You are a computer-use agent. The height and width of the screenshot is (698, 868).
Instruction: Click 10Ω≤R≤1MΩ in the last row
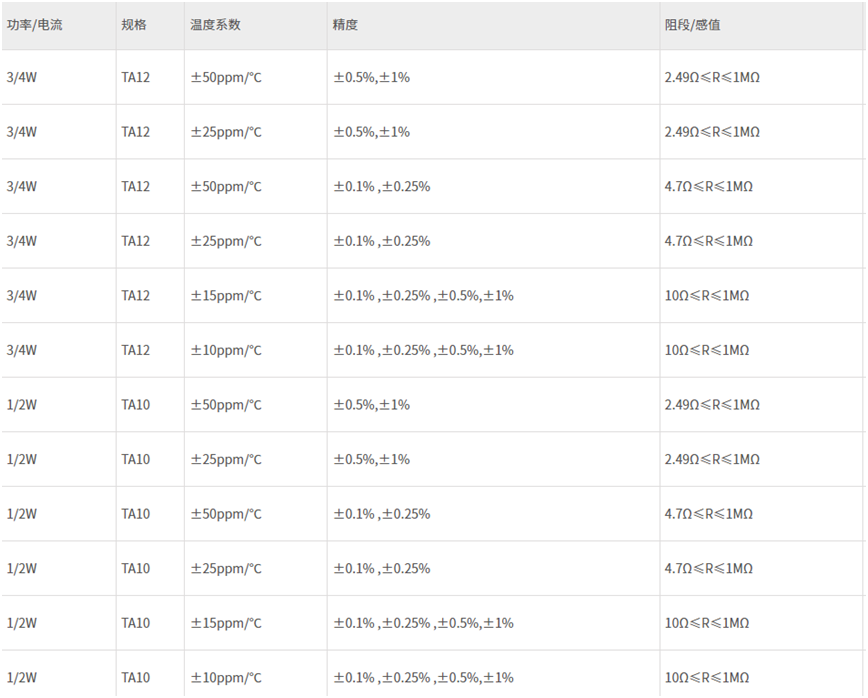(x=706, y=678)
